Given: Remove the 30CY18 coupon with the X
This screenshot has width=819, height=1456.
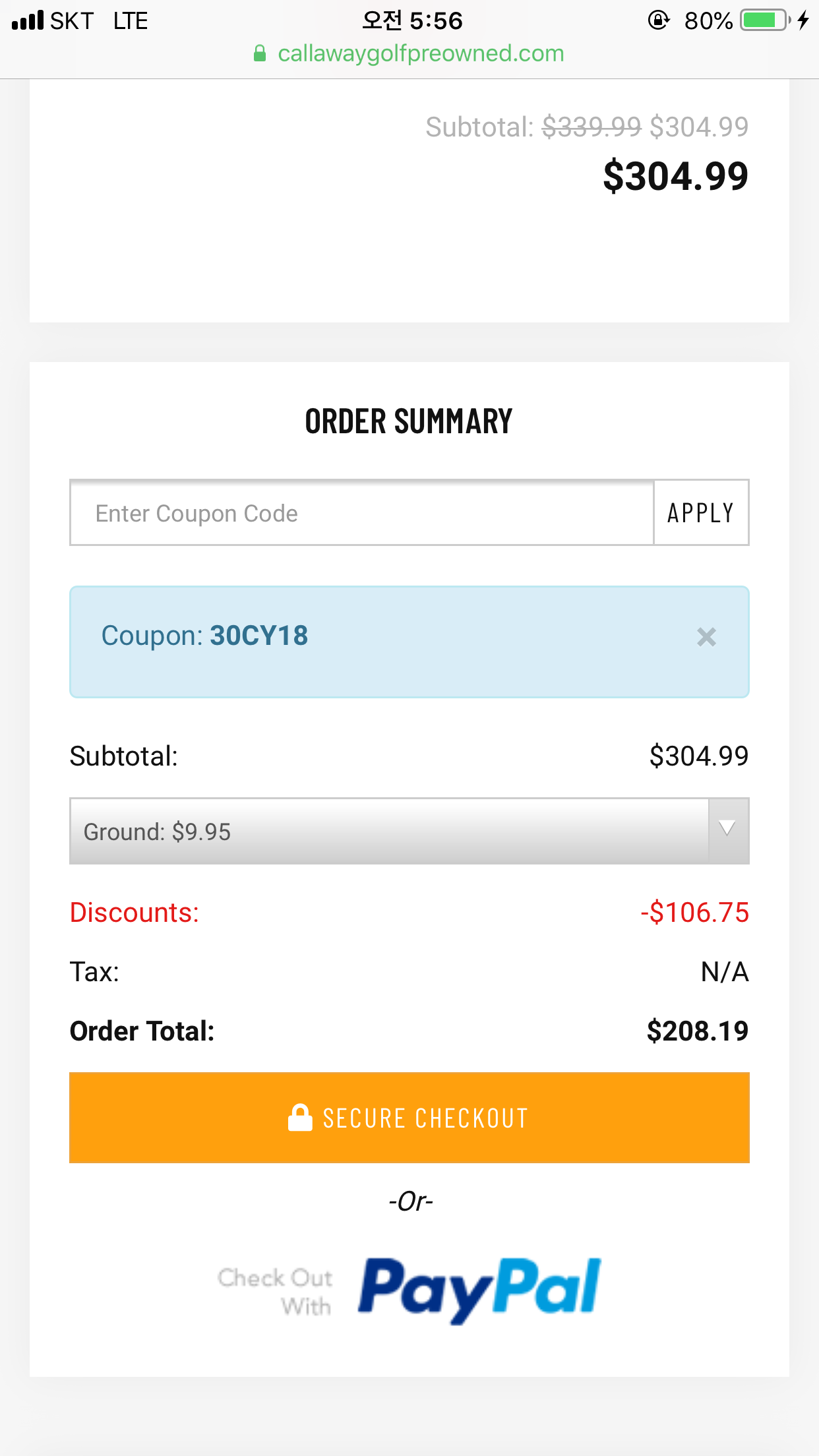Looking at the screenshot, I should click(706, 637).
